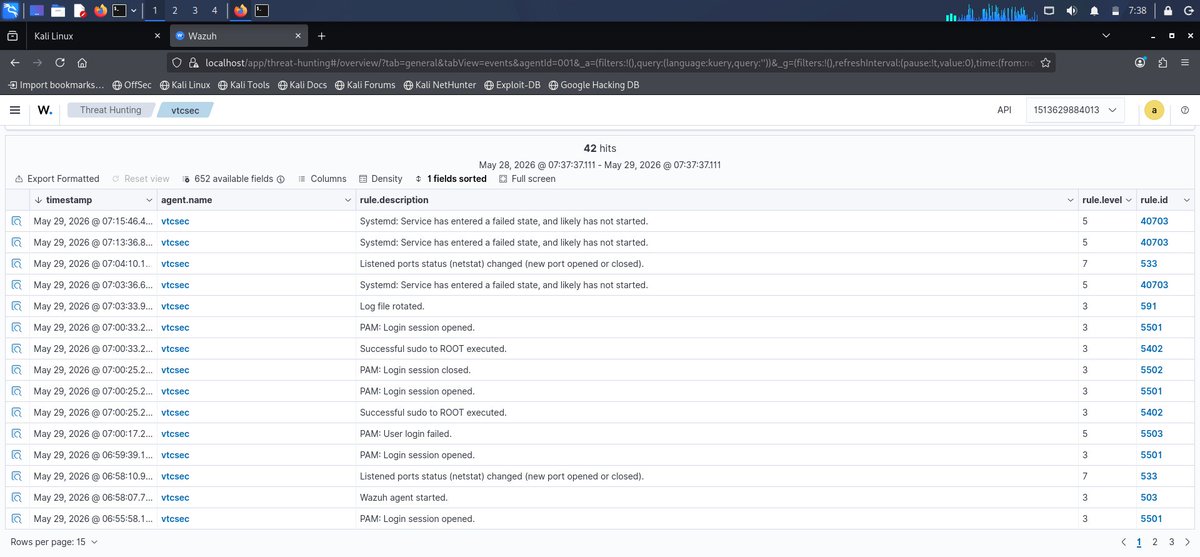Reload the current page

[x=60, y=61]
